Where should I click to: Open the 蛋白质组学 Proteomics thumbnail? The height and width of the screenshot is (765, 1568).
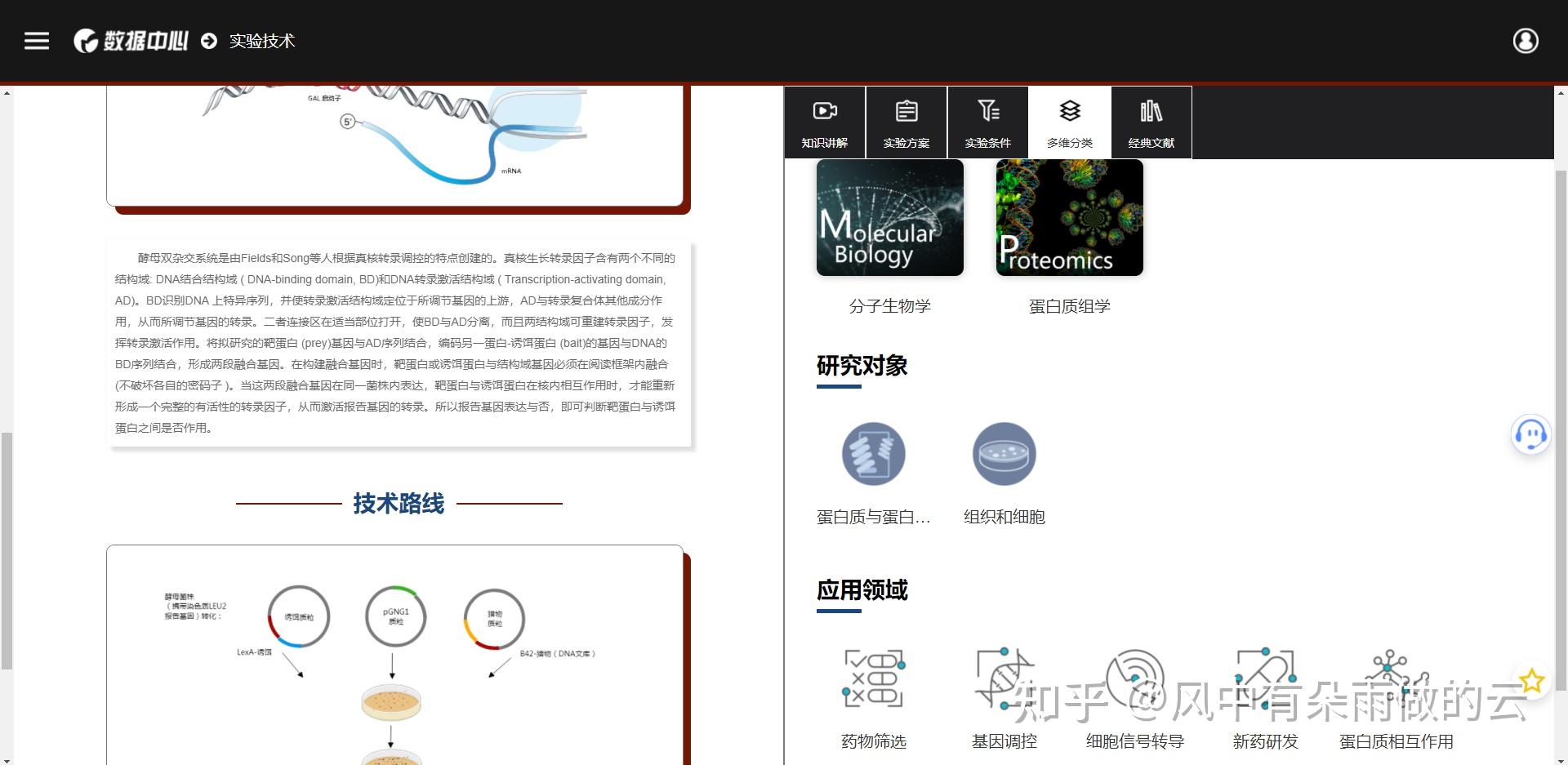pos(1068,217)
